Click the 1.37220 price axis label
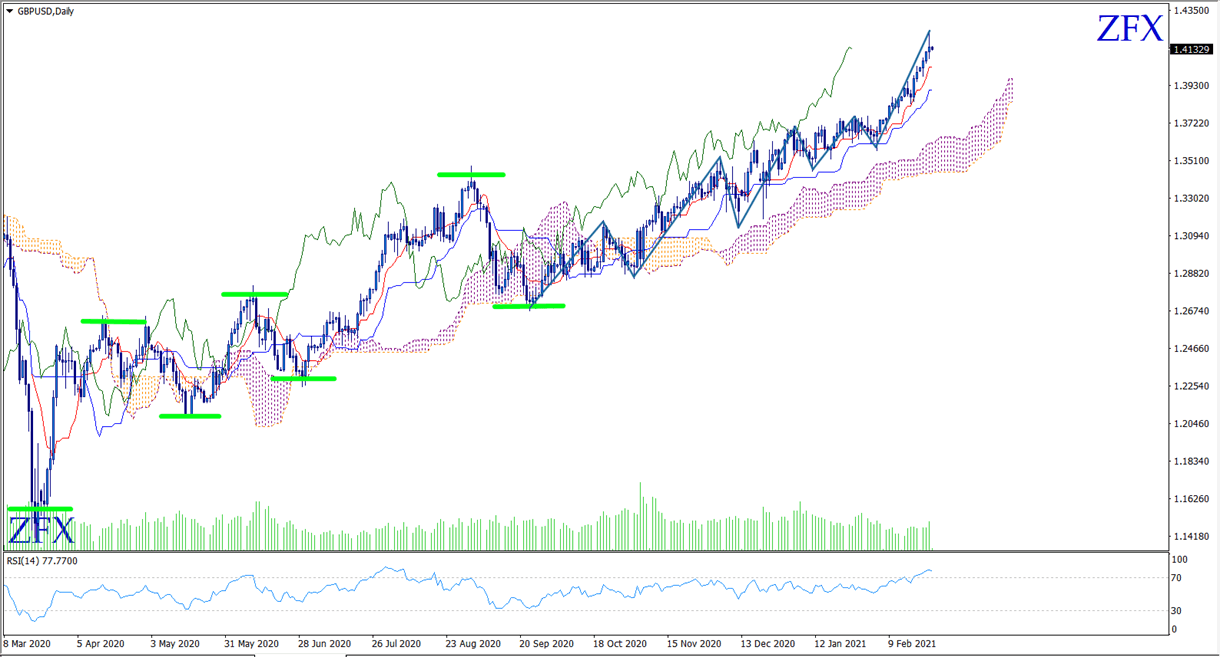The image size is (1220, 657). click(1194, 123)
